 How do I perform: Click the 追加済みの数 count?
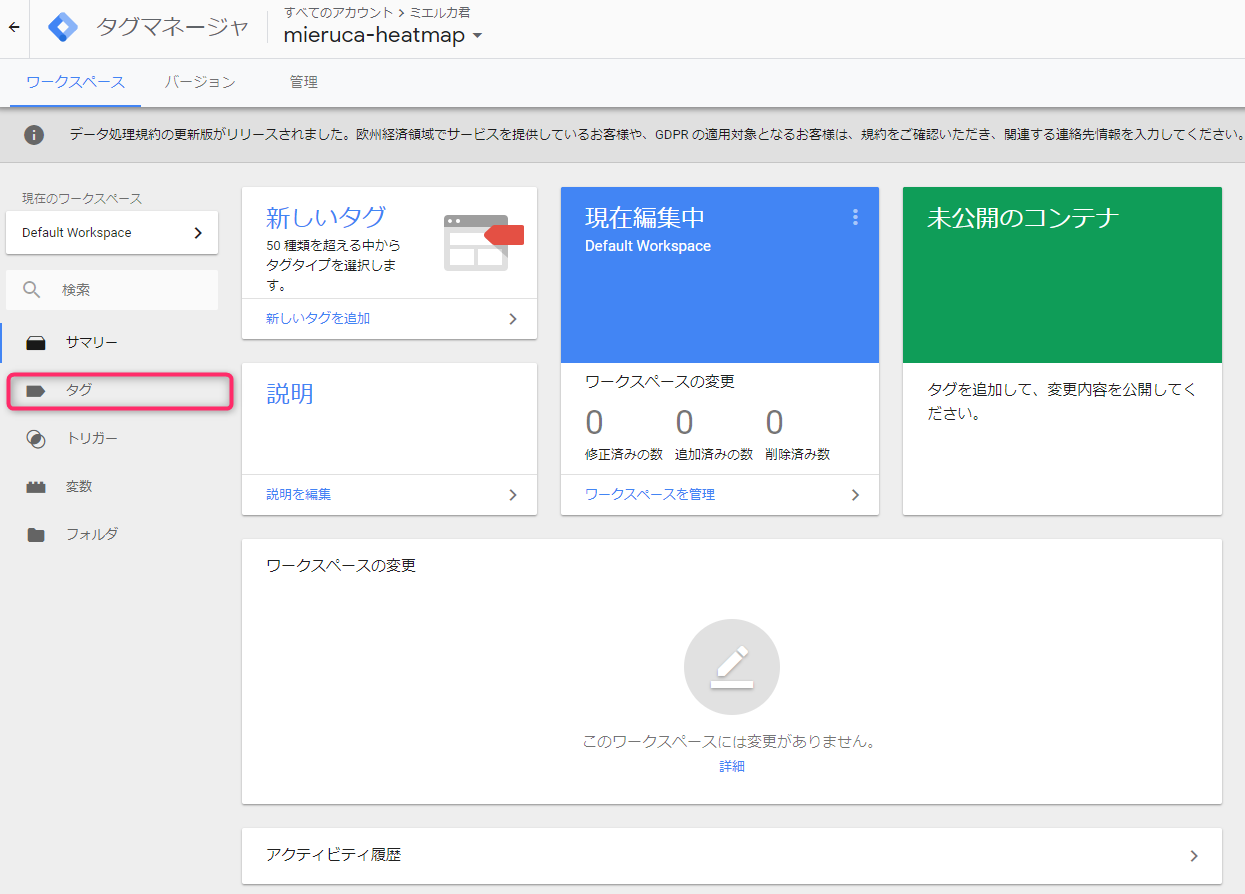(684, 423)
